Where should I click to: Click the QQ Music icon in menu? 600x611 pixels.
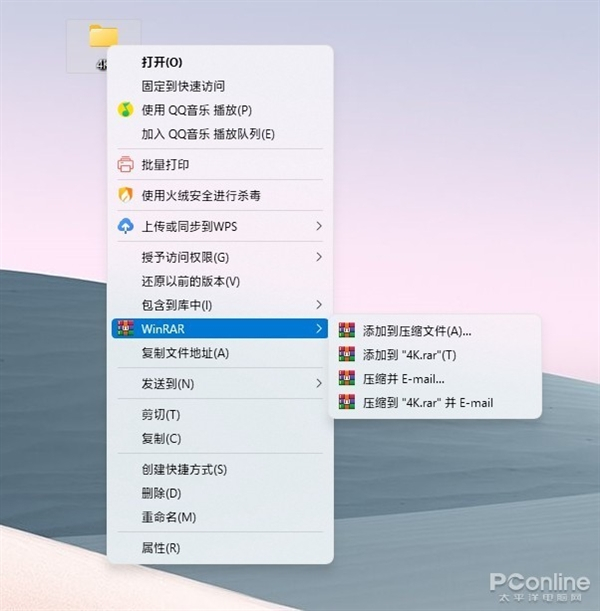point(125,110)
